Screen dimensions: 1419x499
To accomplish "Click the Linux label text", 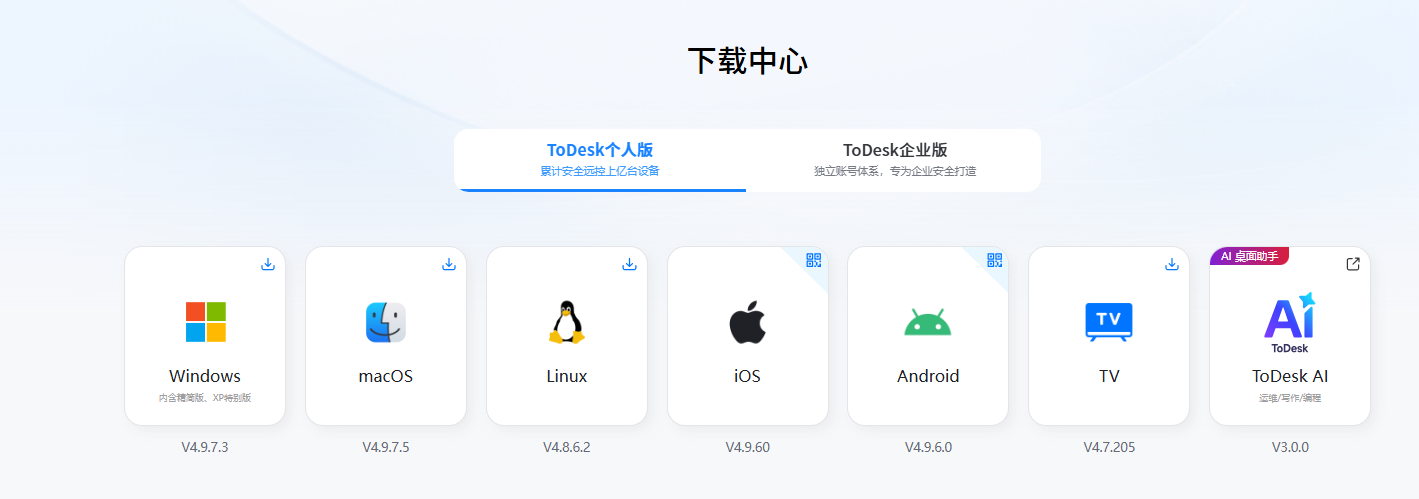I will [x=567, y=376].
